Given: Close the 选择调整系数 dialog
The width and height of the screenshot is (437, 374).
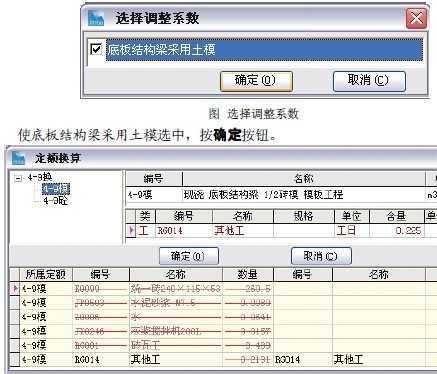Looking at the screenshot, I should (416, 18).
